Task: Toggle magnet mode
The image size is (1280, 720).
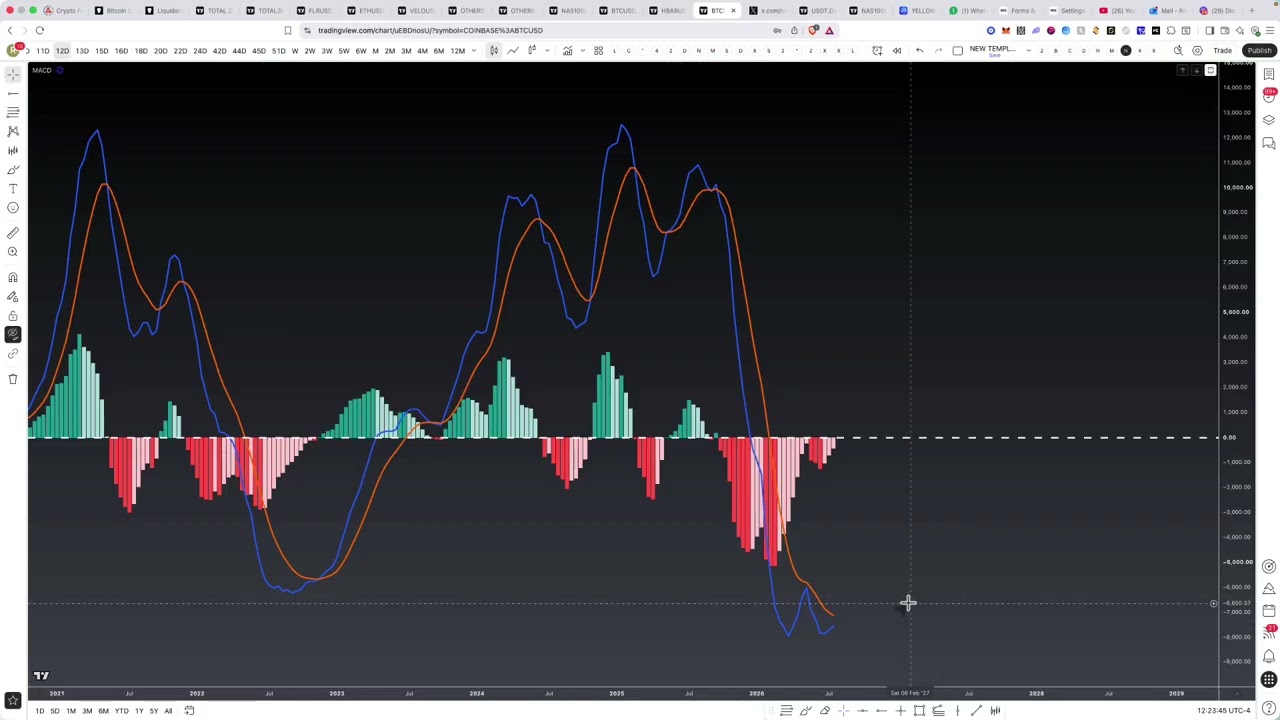Action: (13, 277)
